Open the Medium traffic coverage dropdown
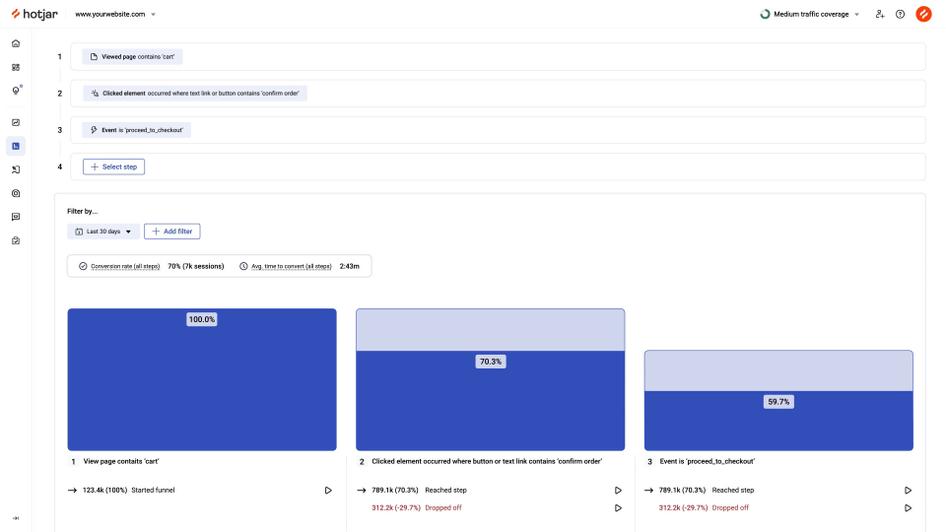The height and width of the screenshot is (532, 946). point(810,14)
